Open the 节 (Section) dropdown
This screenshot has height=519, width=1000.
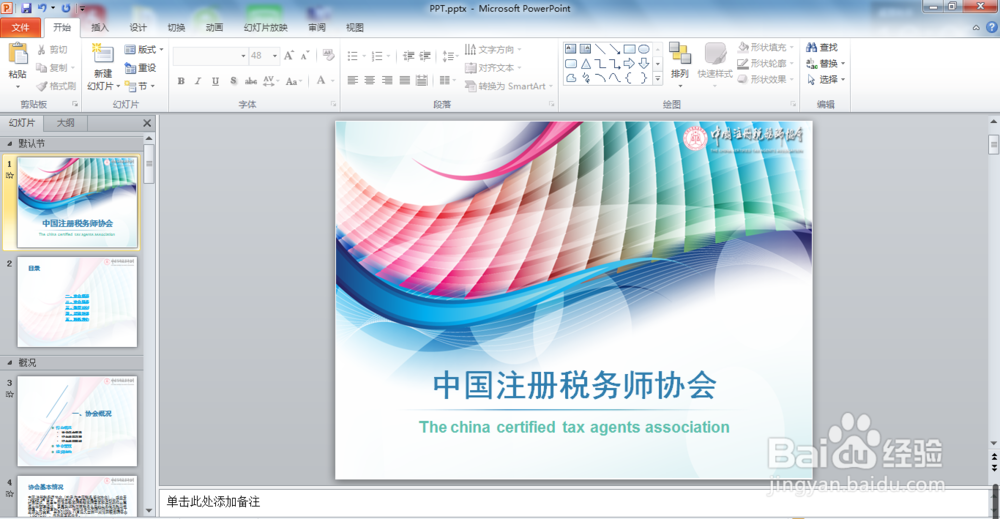(x=140, y=85)
